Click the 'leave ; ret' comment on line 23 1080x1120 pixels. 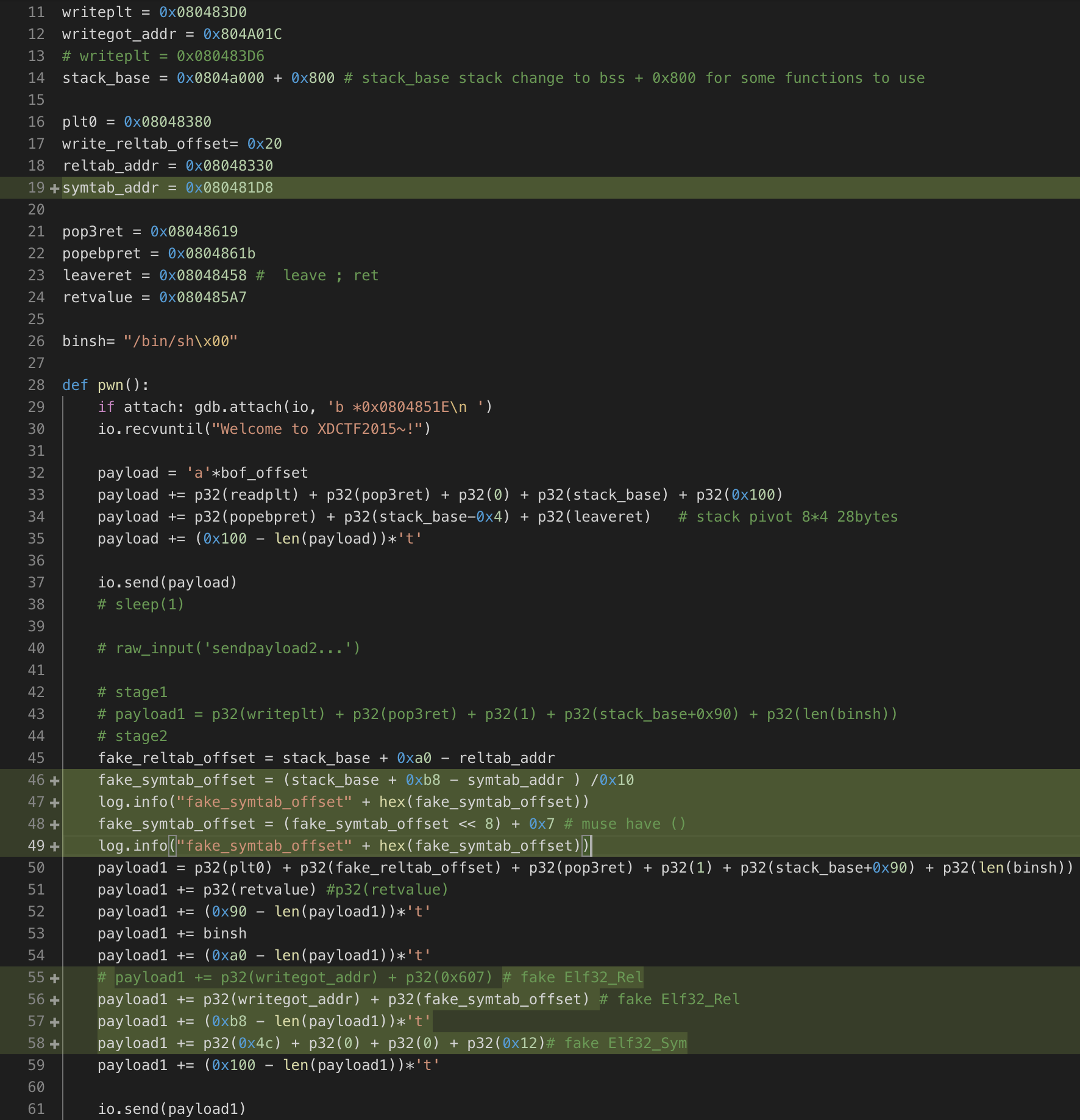point(318,275)
